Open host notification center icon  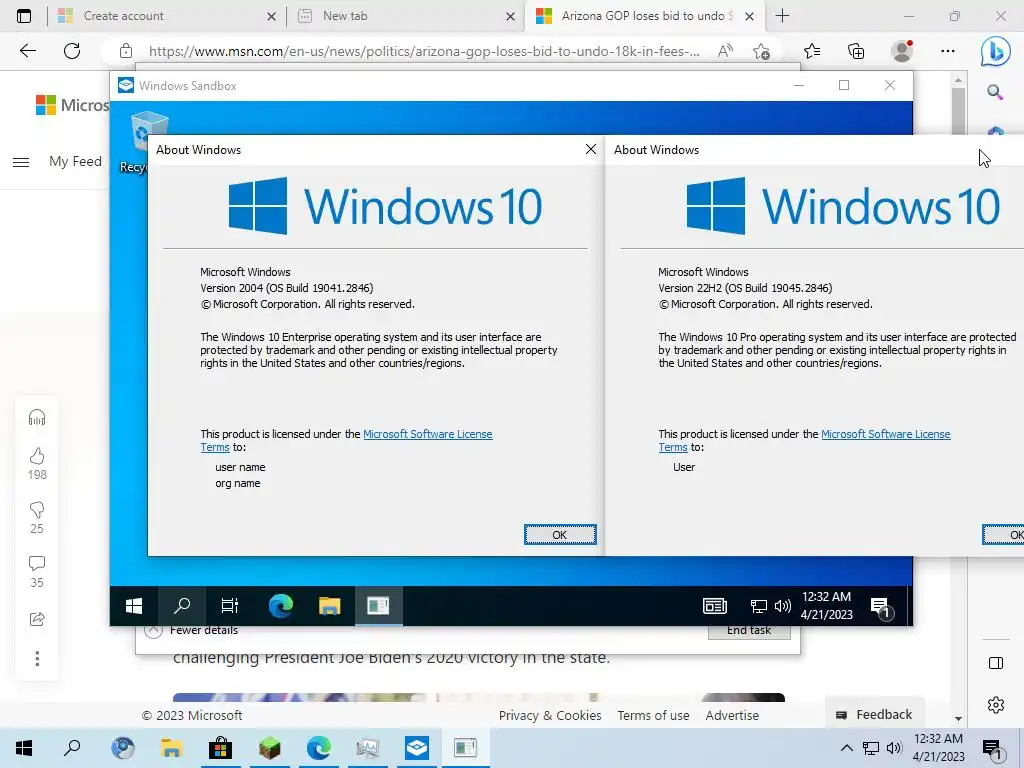pos(992,750)
